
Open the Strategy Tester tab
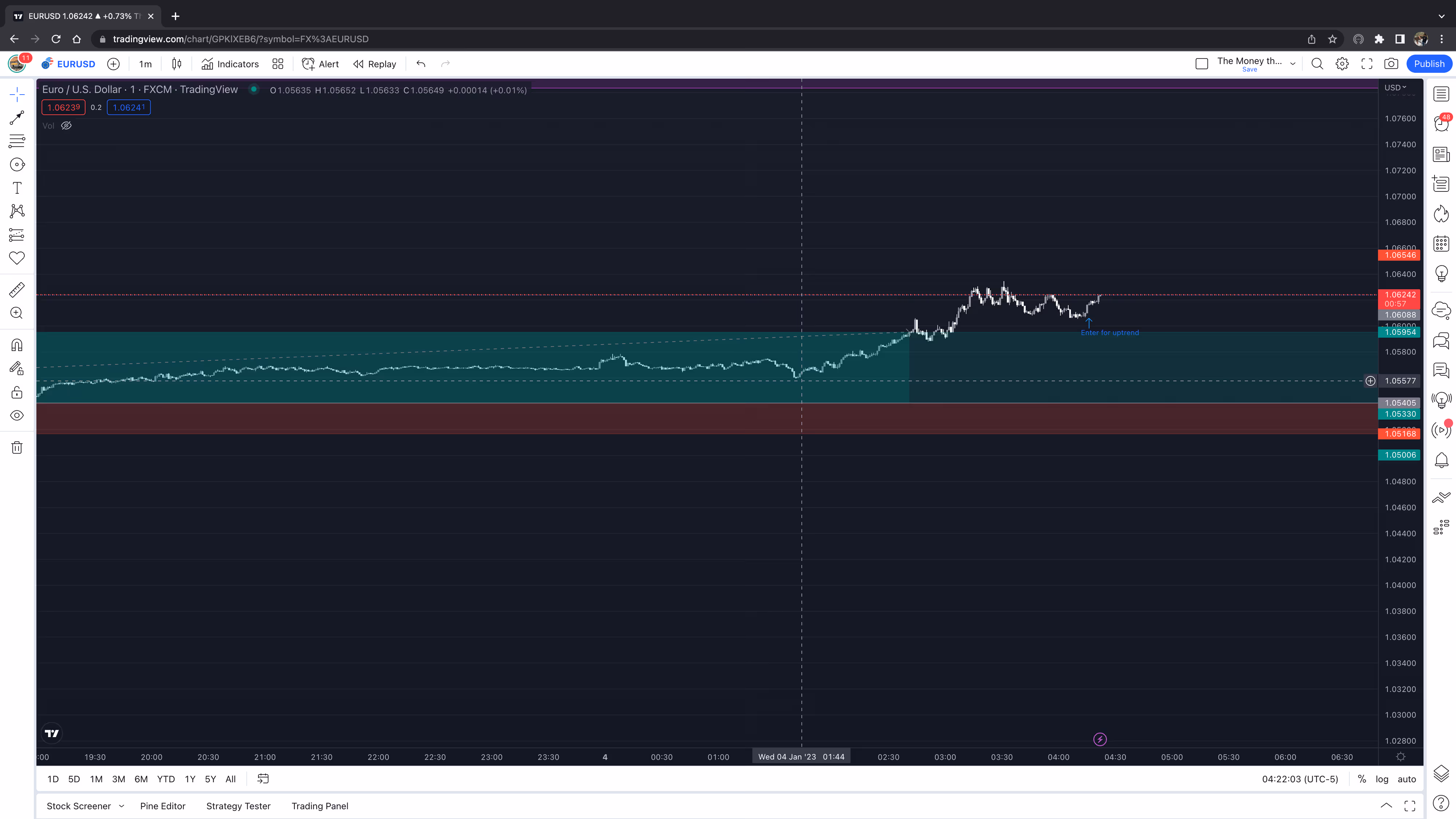pos(238,806)
